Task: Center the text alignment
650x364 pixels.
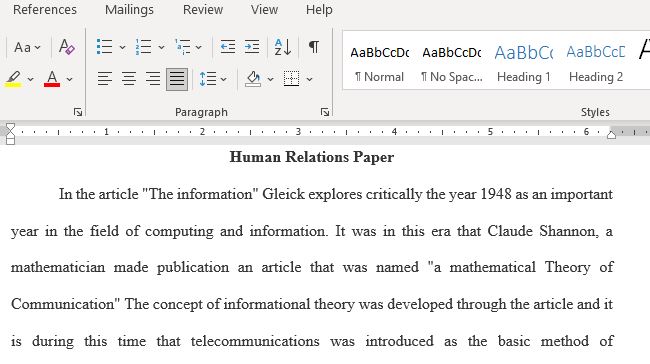Action: [129, 79]
